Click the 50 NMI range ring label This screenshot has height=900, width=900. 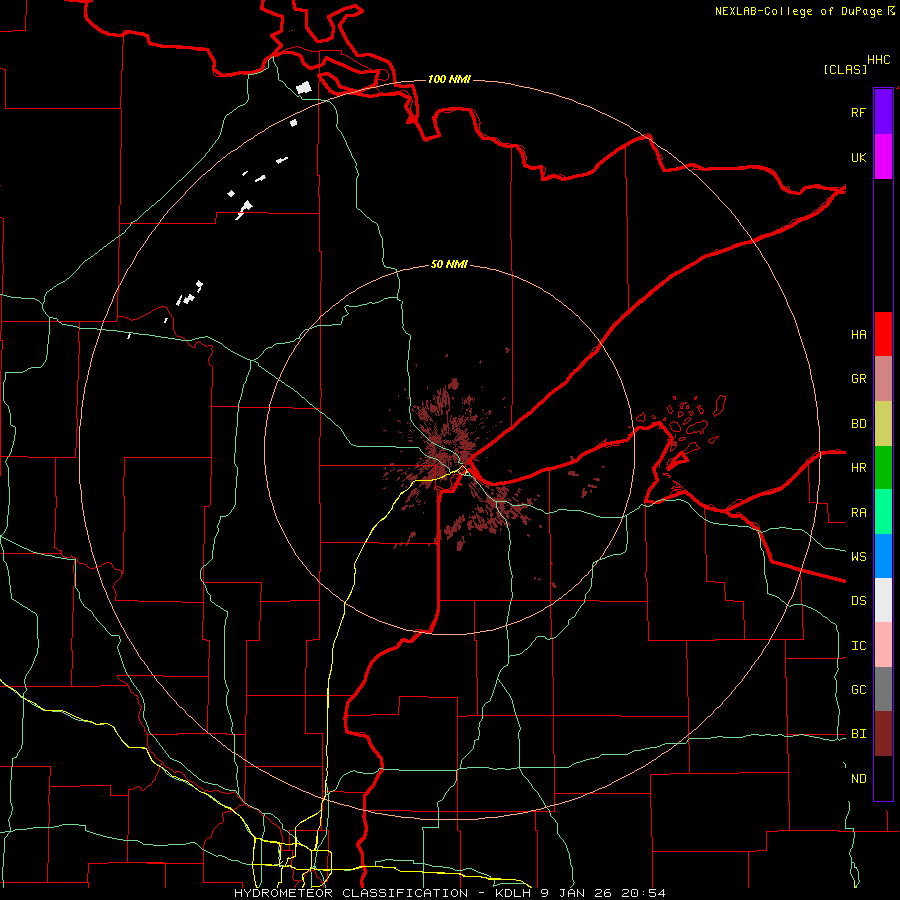pyautogui.click(x=449, y=264)
